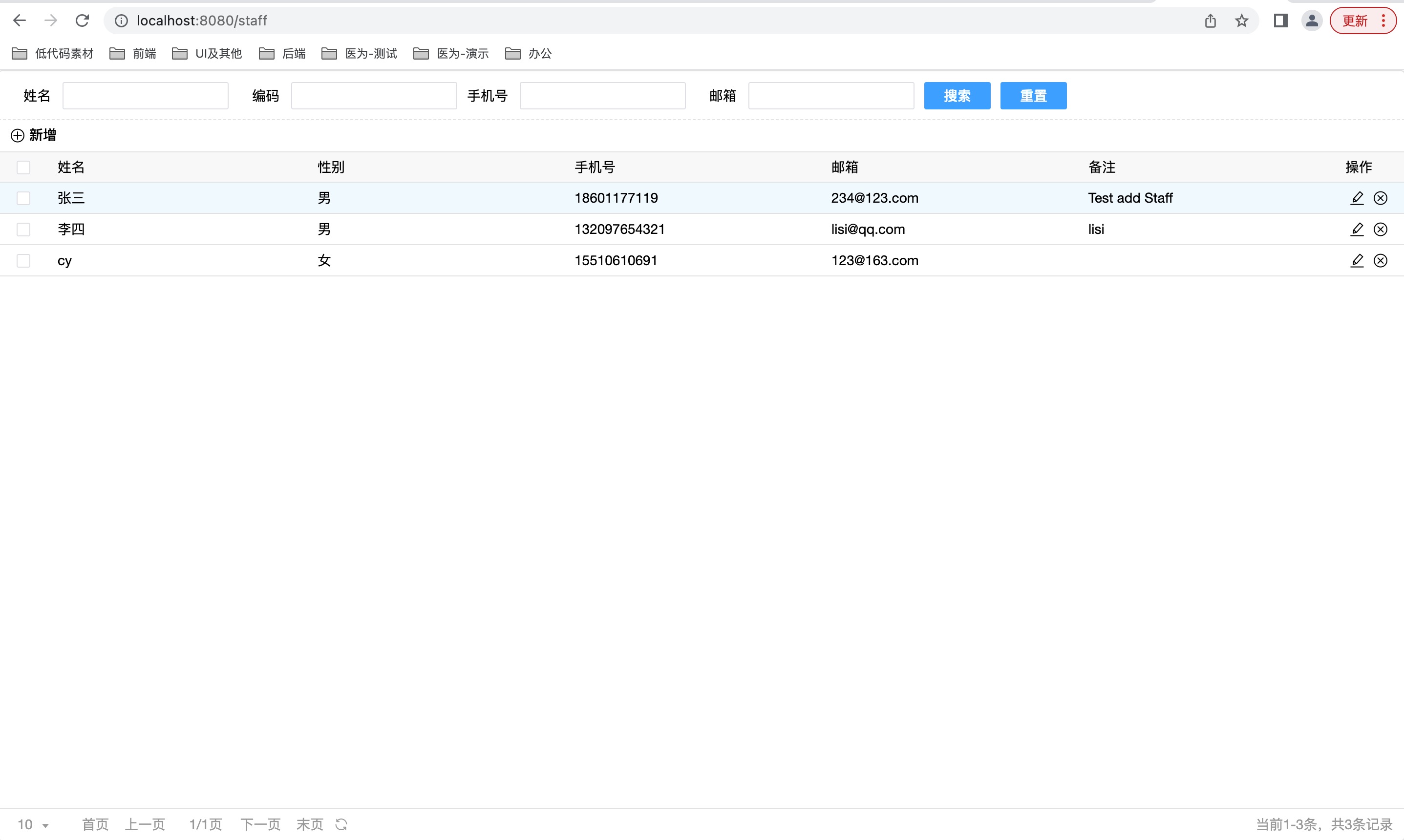This screenshot has width=1404, height=840.
Task: Open the browser side panel icon
Action: pos(1280,21)
